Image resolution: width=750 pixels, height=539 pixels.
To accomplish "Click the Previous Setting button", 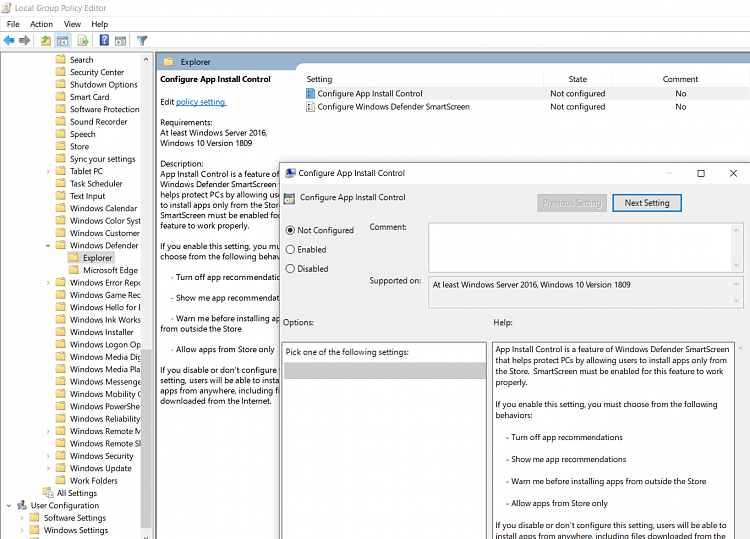I will click(x=572, y=203).
